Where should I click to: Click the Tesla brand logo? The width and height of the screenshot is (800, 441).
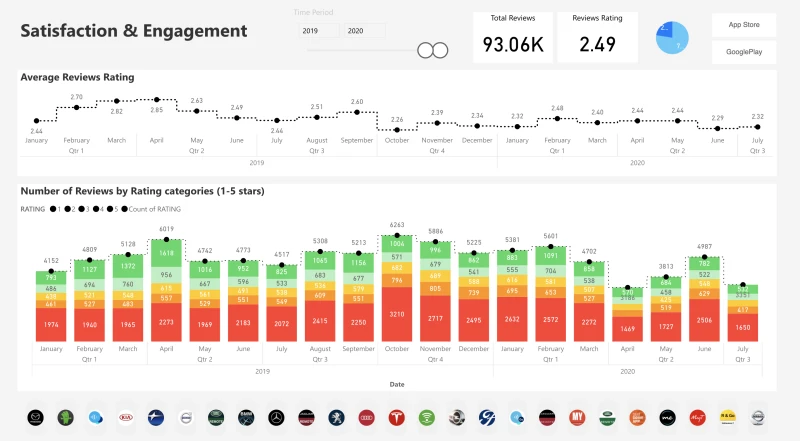point(396,417)
